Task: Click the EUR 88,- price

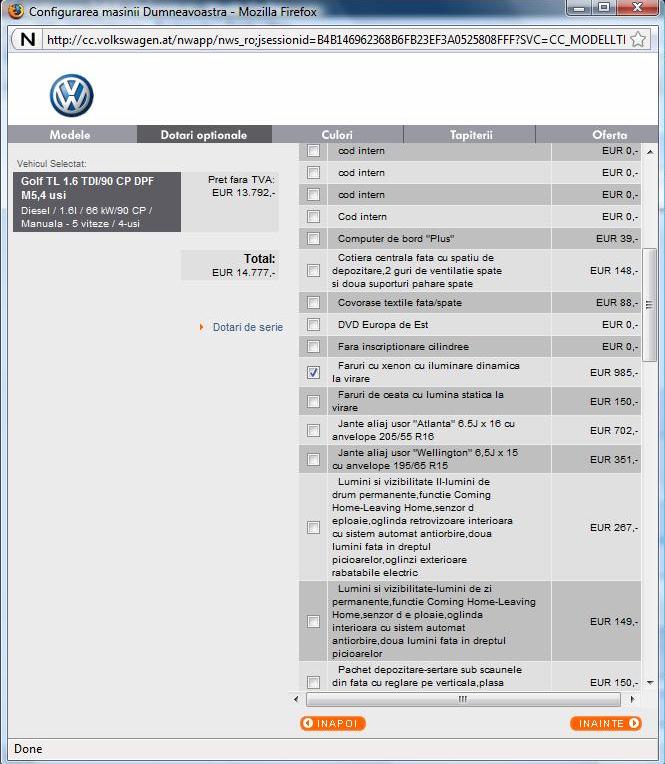Action: [x=617, y=303]
